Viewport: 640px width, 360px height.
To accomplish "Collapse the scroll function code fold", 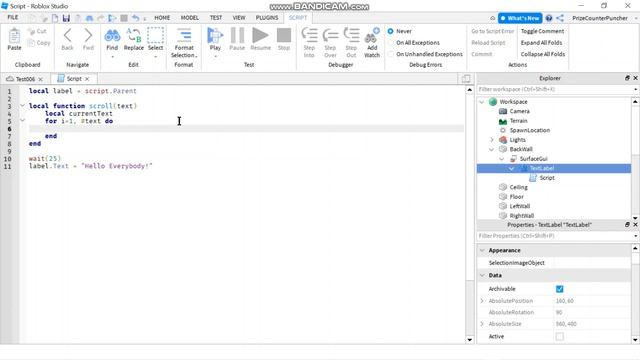I will coord(22,106).
